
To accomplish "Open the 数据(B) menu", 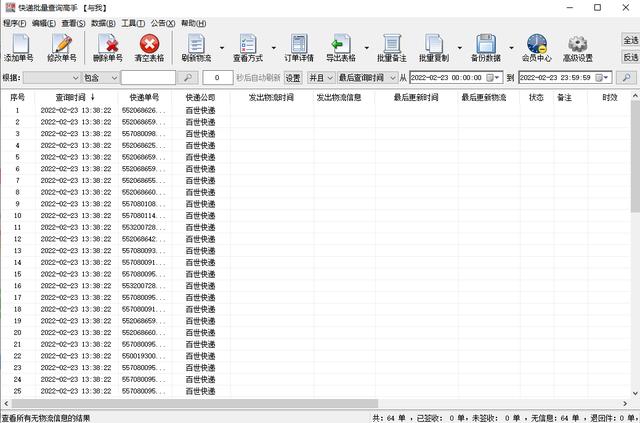I will click(103, 23).
